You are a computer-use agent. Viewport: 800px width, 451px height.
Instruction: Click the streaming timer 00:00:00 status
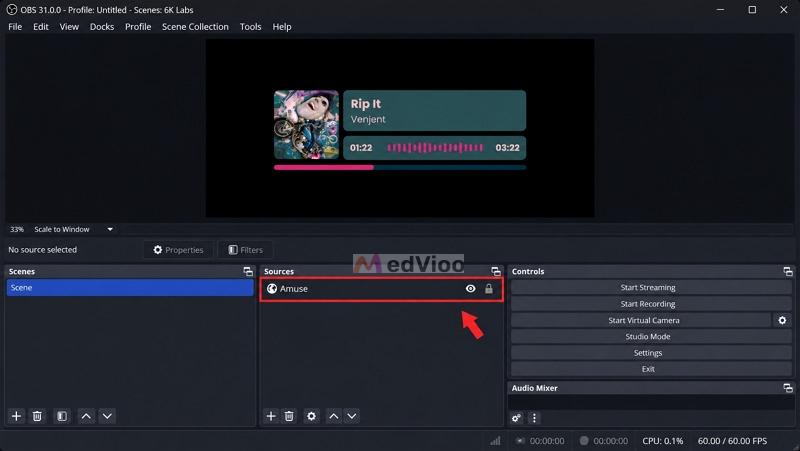tap(547, 441)
